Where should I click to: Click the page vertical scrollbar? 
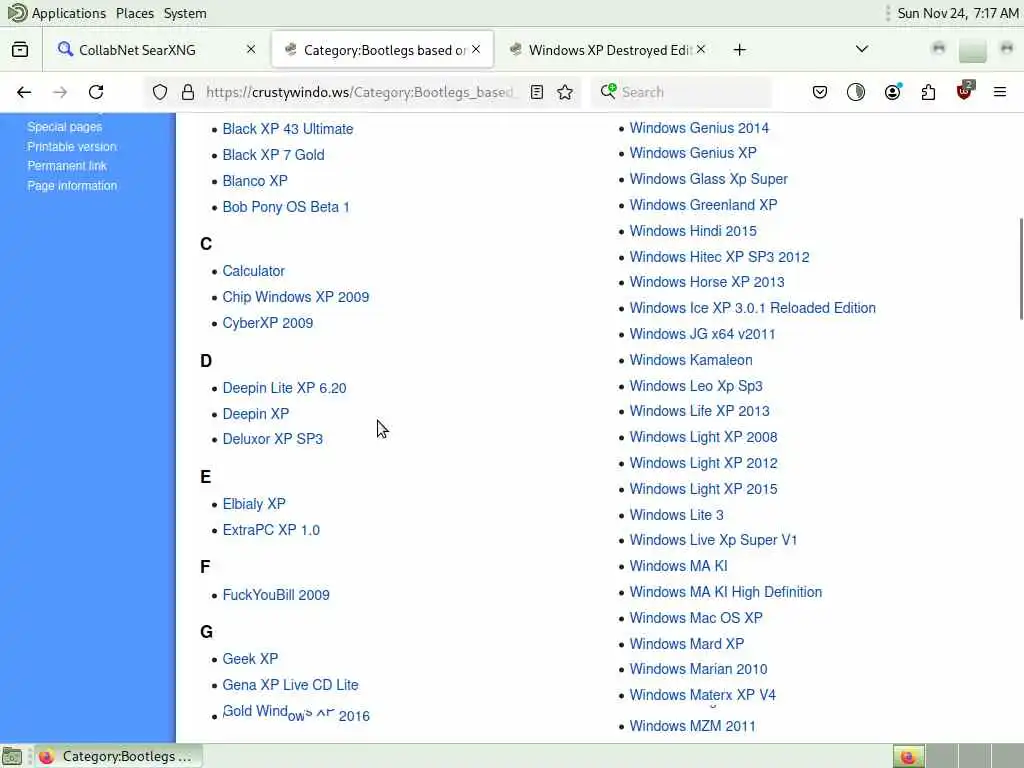click(x=1021, y=269)
